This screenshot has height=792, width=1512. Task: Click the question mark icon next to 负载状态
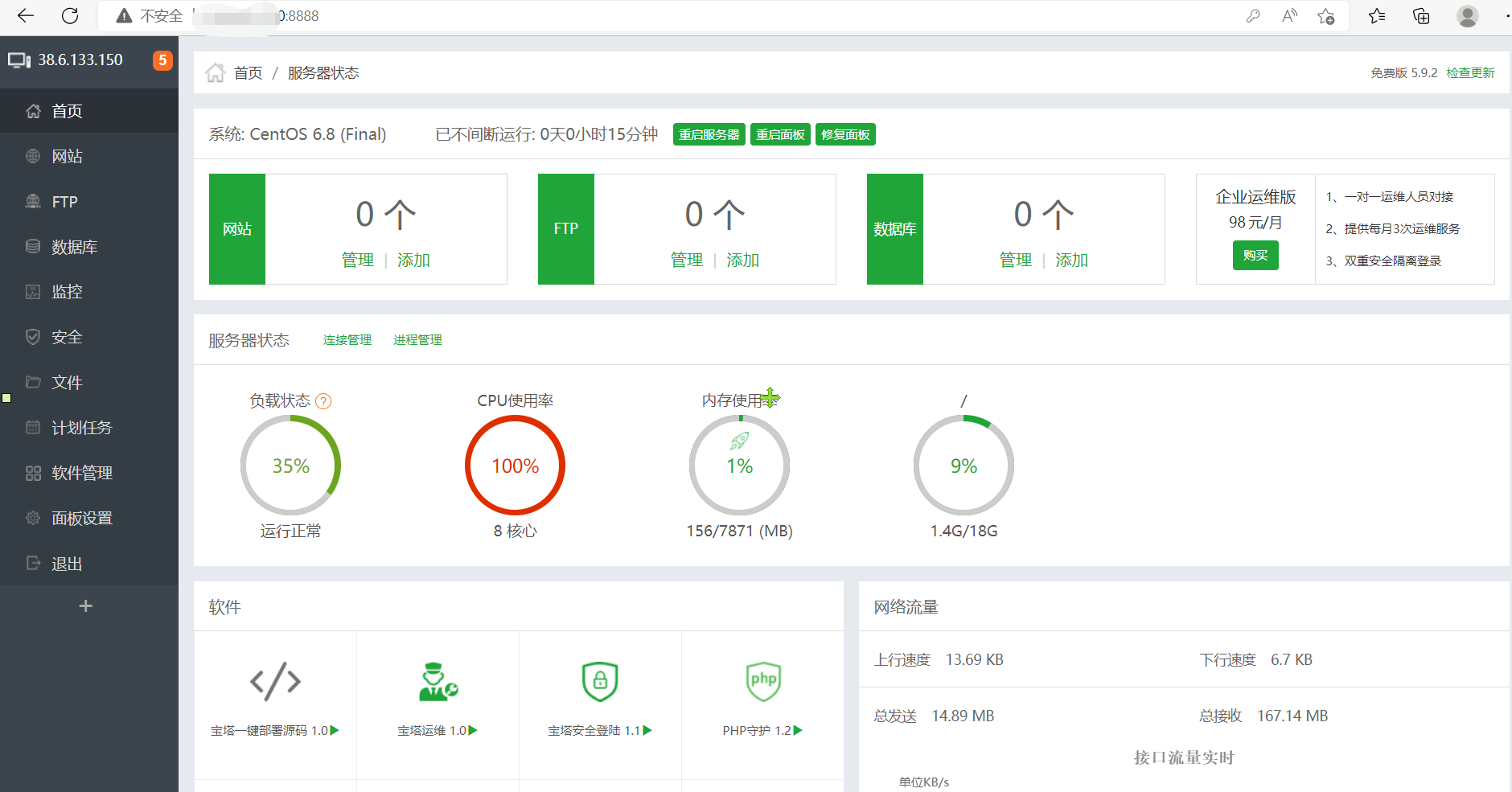pos(323,401)
